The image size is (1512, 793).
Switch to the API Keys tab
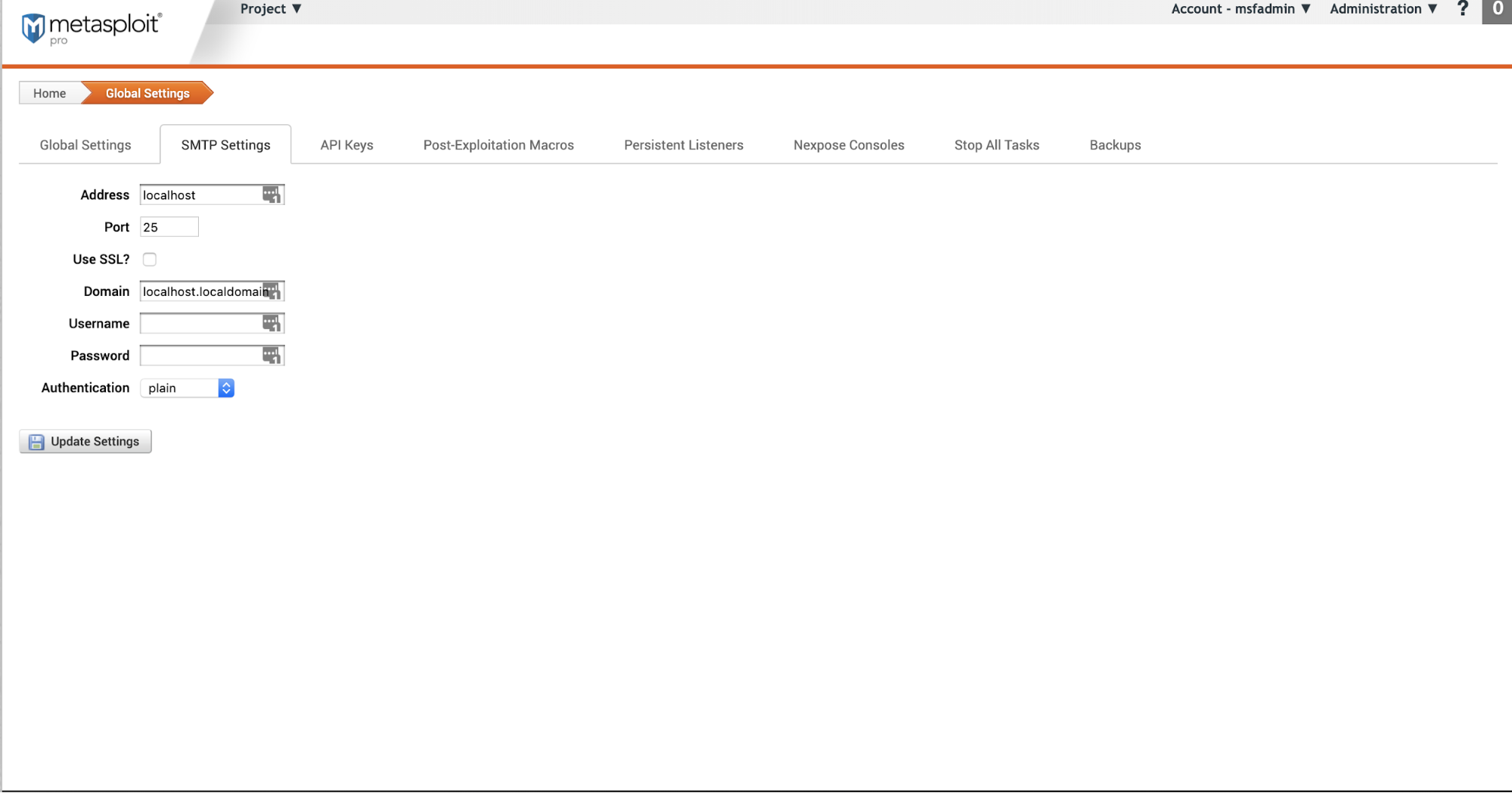[346, 145]
